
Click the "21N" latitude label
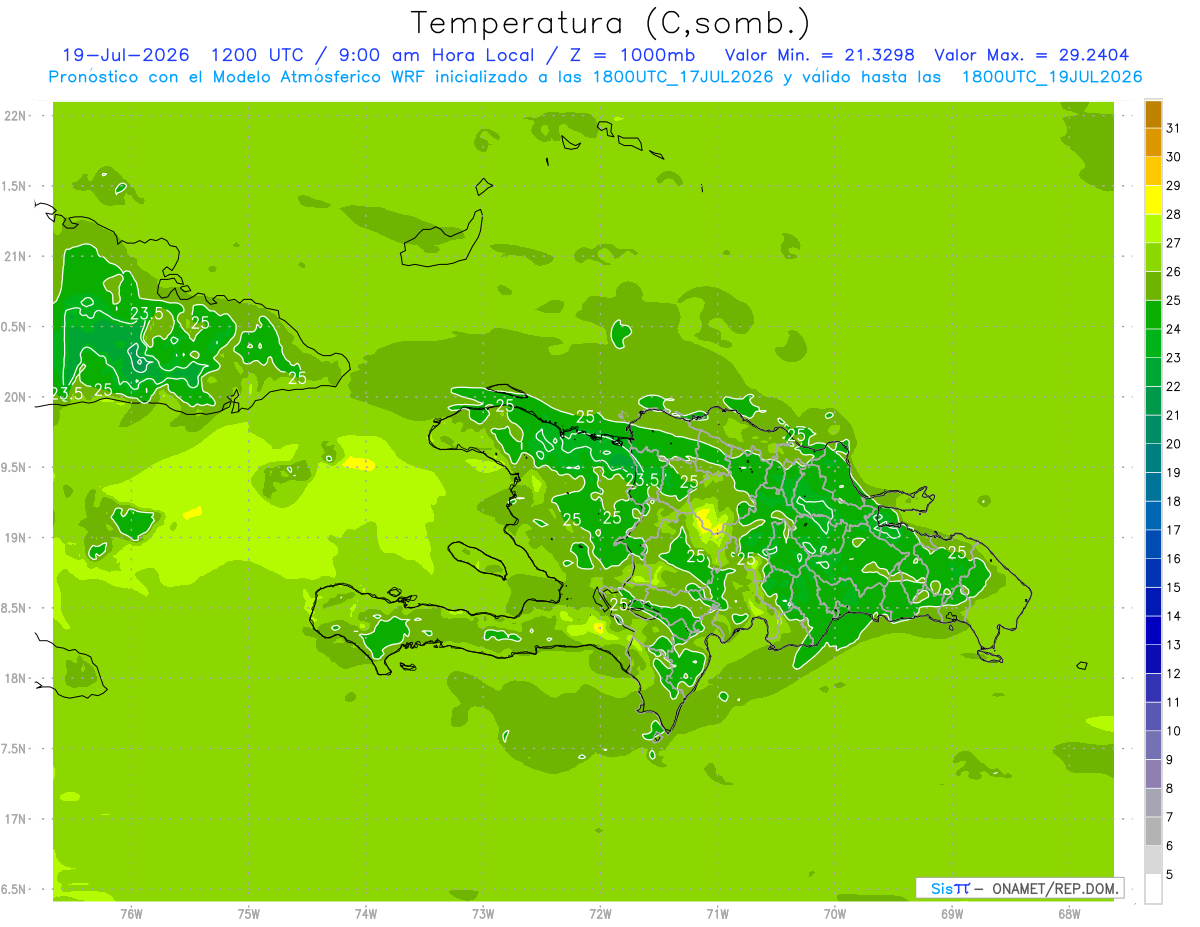click(15, 257)
